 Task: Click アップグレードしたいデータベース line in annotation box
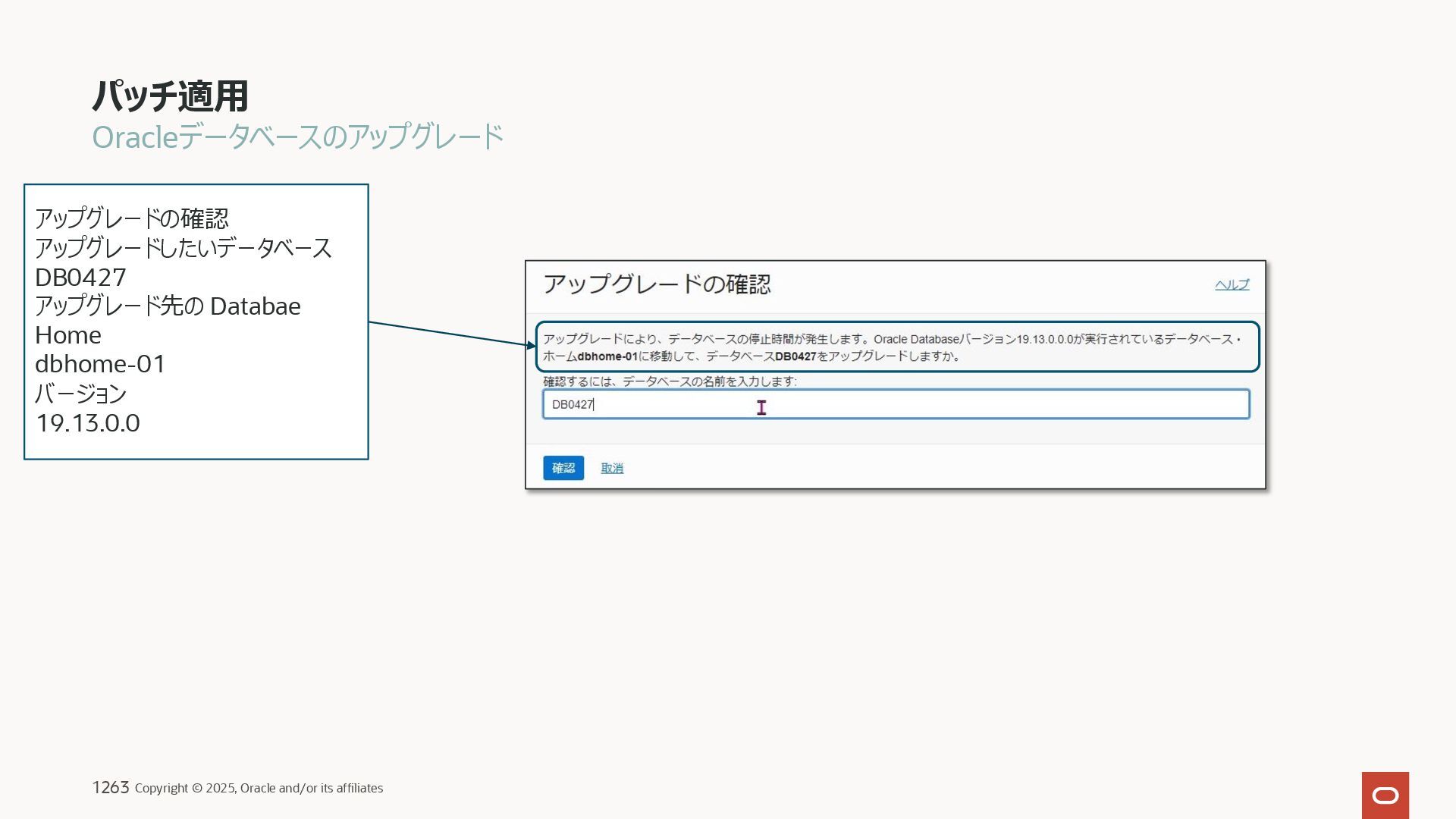click(x=183, y=248)
